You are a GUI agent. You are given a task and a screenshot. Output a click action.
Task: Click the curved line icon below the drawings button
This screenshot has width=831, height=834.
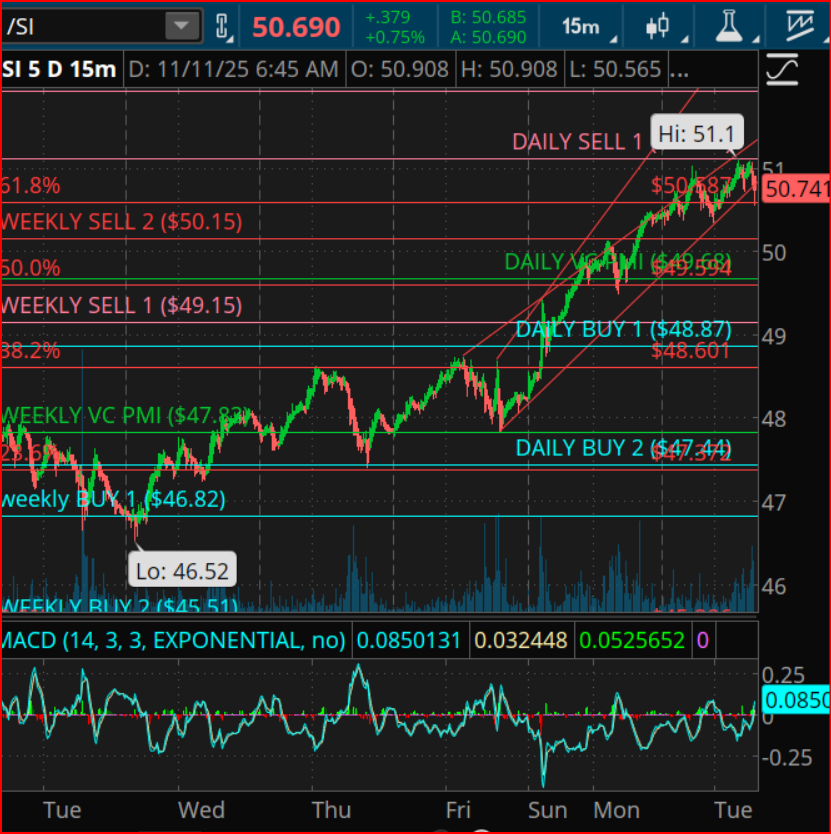coord(783,69)
